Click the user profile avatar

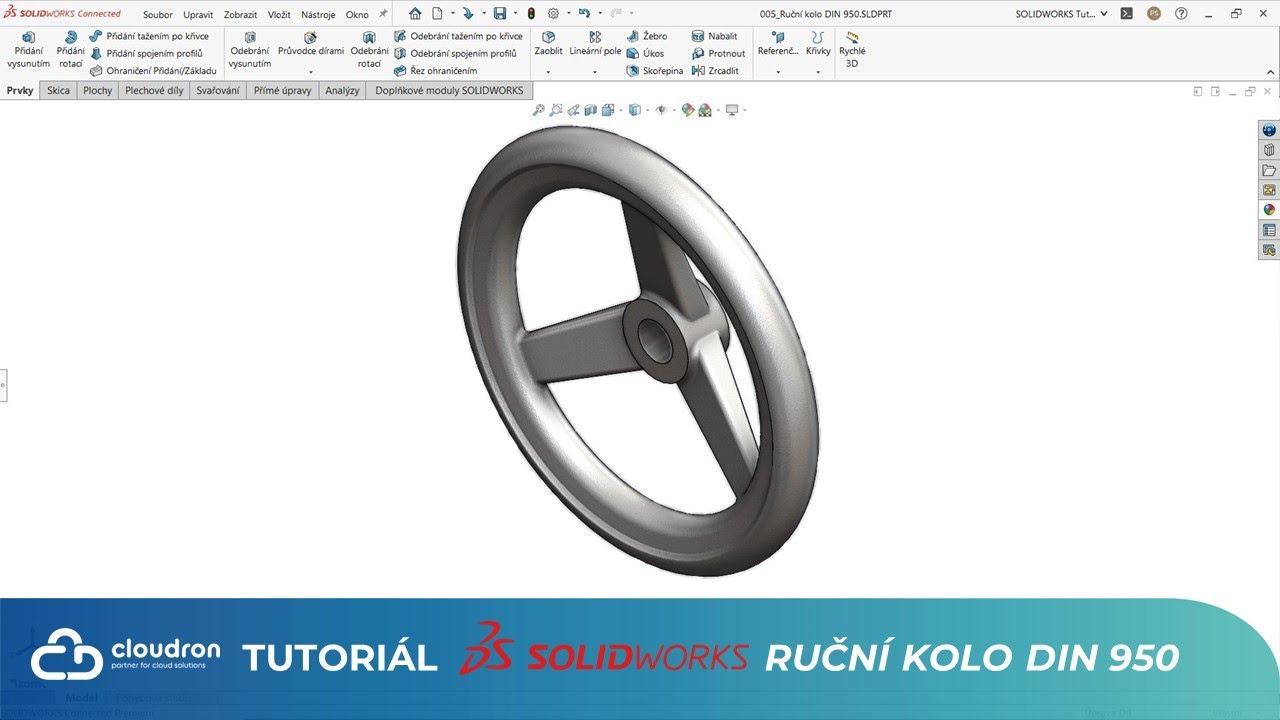coord(1154,14)
